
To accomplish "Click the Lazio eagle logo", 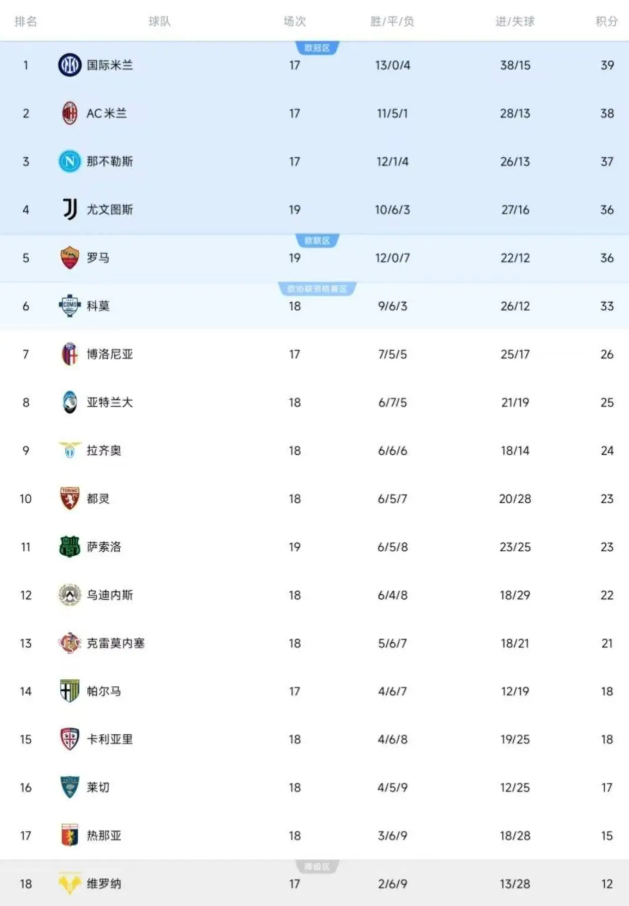I will point(69,450).
